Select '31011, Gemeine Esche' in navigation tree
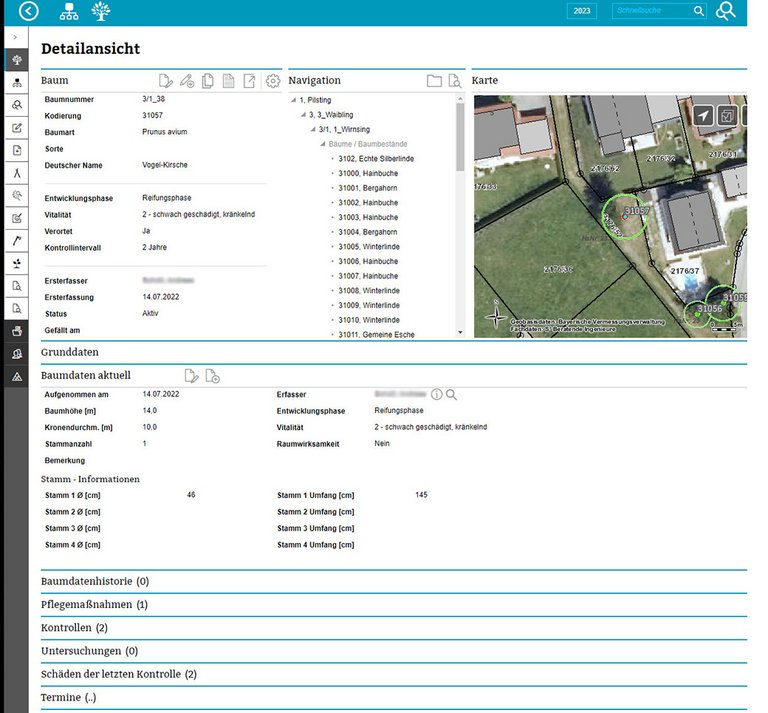Screen dimensions: 768x713 point(376,334)
